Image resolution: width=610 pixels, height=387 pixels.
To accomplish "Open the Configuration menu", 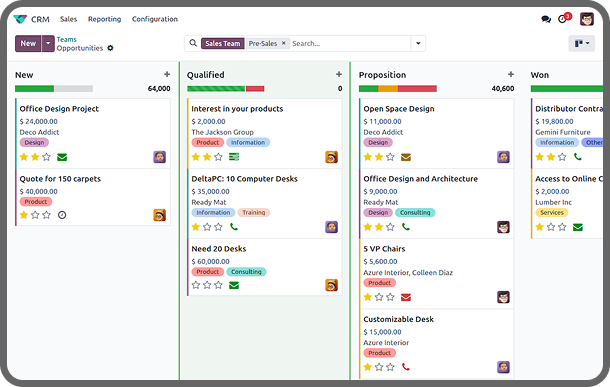I will tap(155, 19).
